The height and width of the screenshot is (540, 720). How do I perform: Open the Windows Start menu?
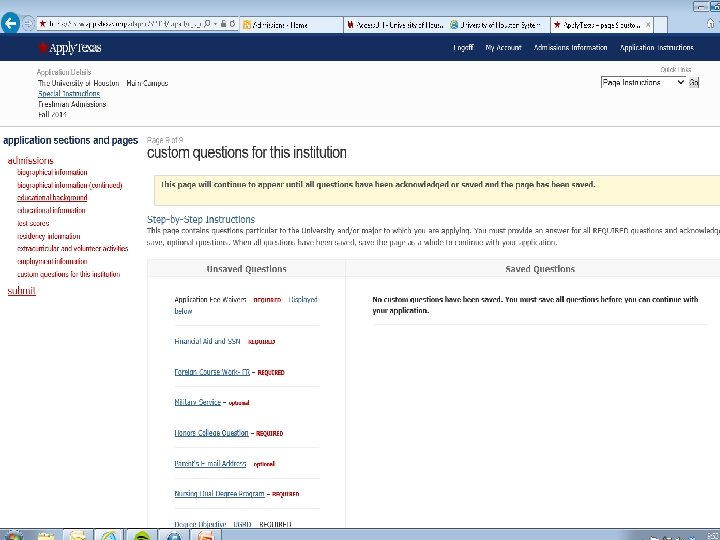pos(13,535)
